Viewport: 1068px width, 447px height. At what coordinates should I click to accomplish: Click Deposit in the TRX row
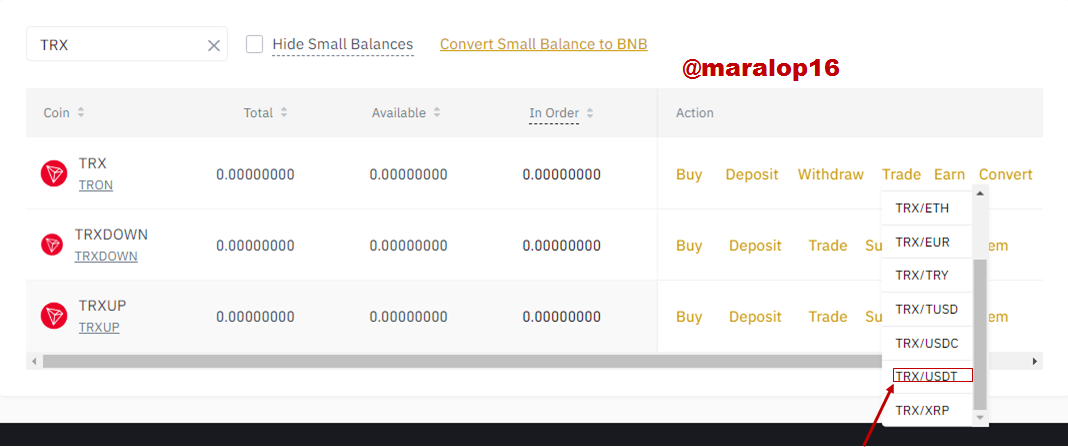tap(751, 174)
